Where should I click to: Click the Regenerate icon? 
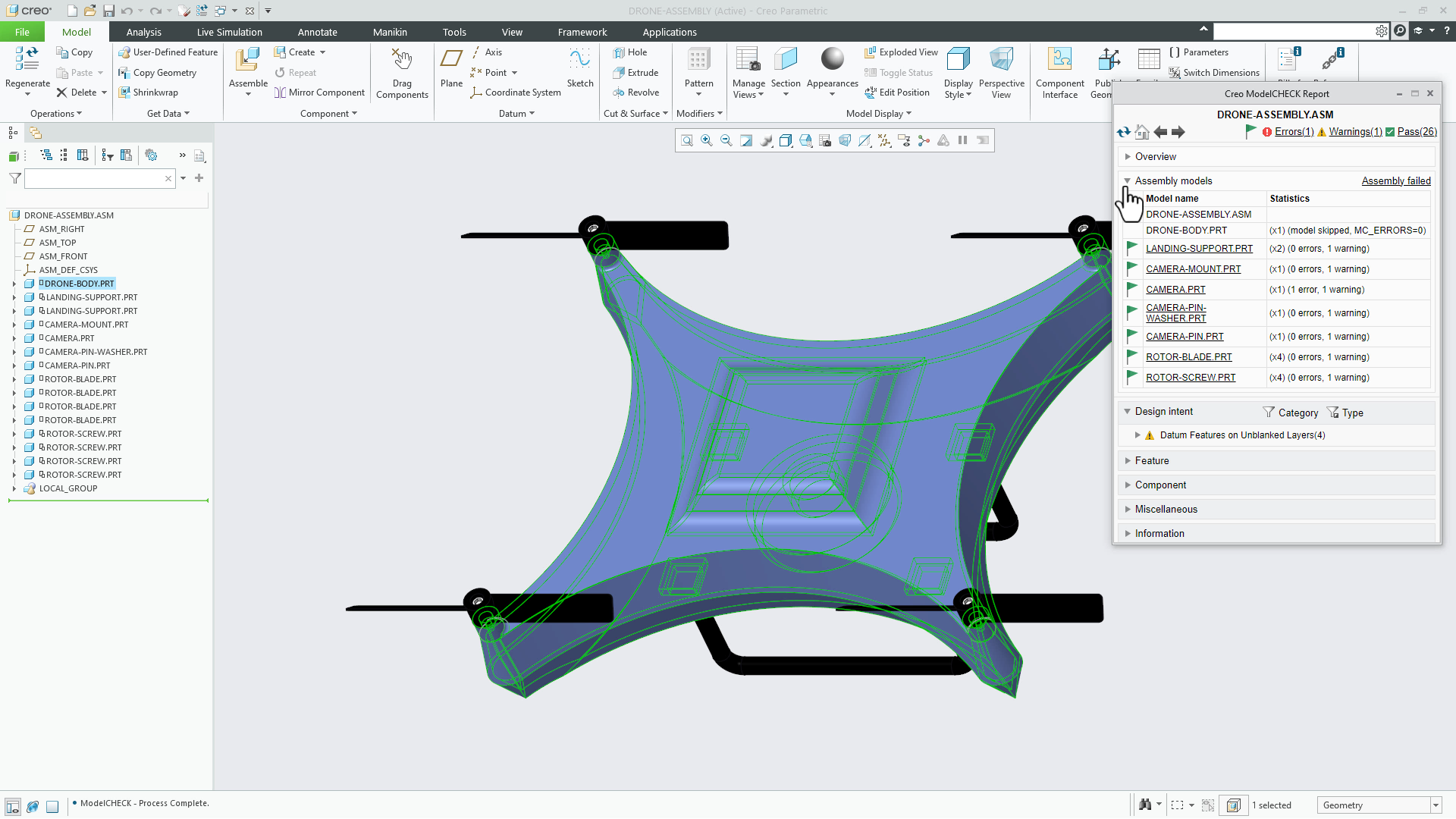coord(27,59)
